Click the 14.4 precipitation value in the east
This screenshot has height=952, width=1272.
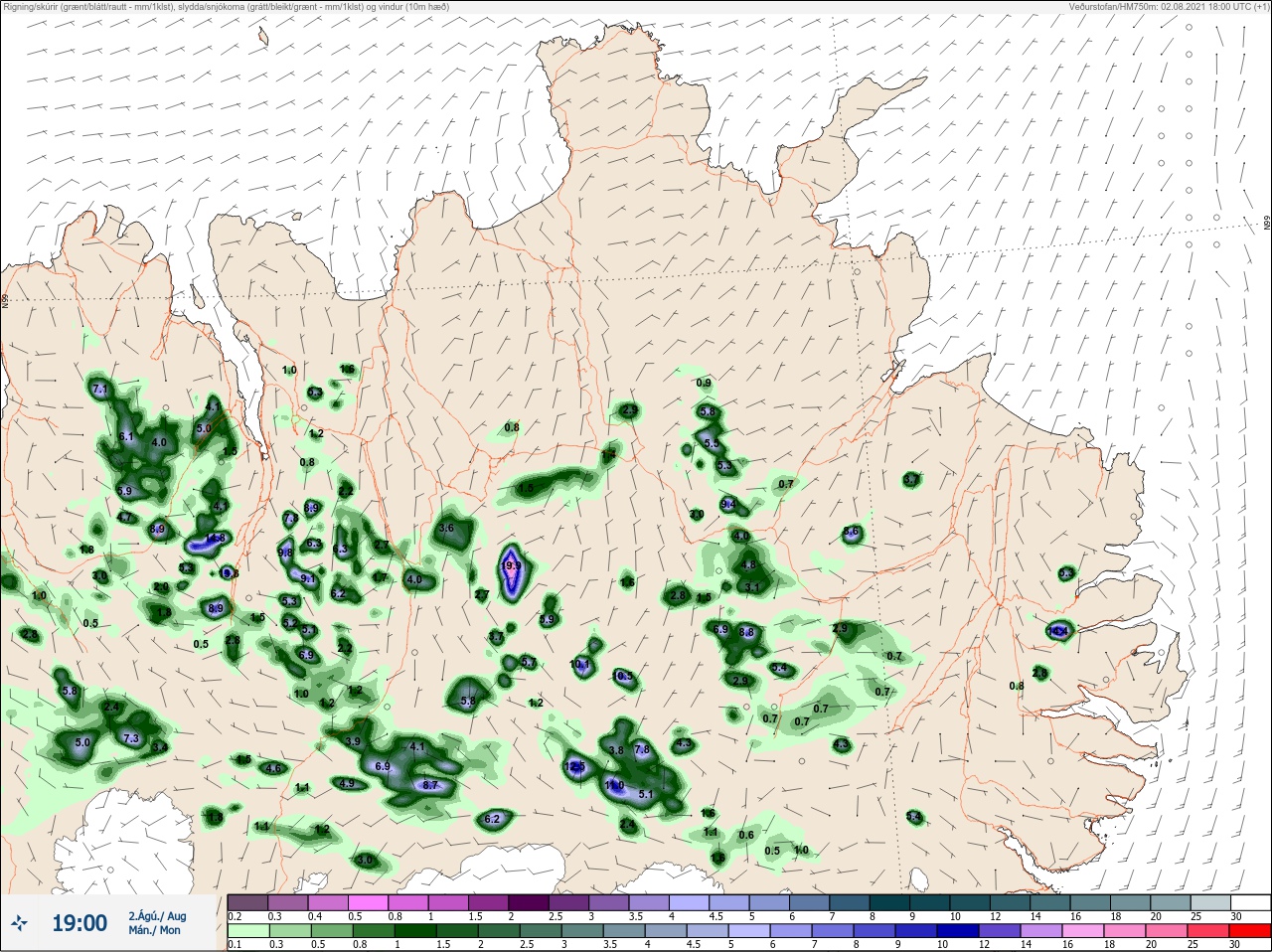(x=1058, y=631)
